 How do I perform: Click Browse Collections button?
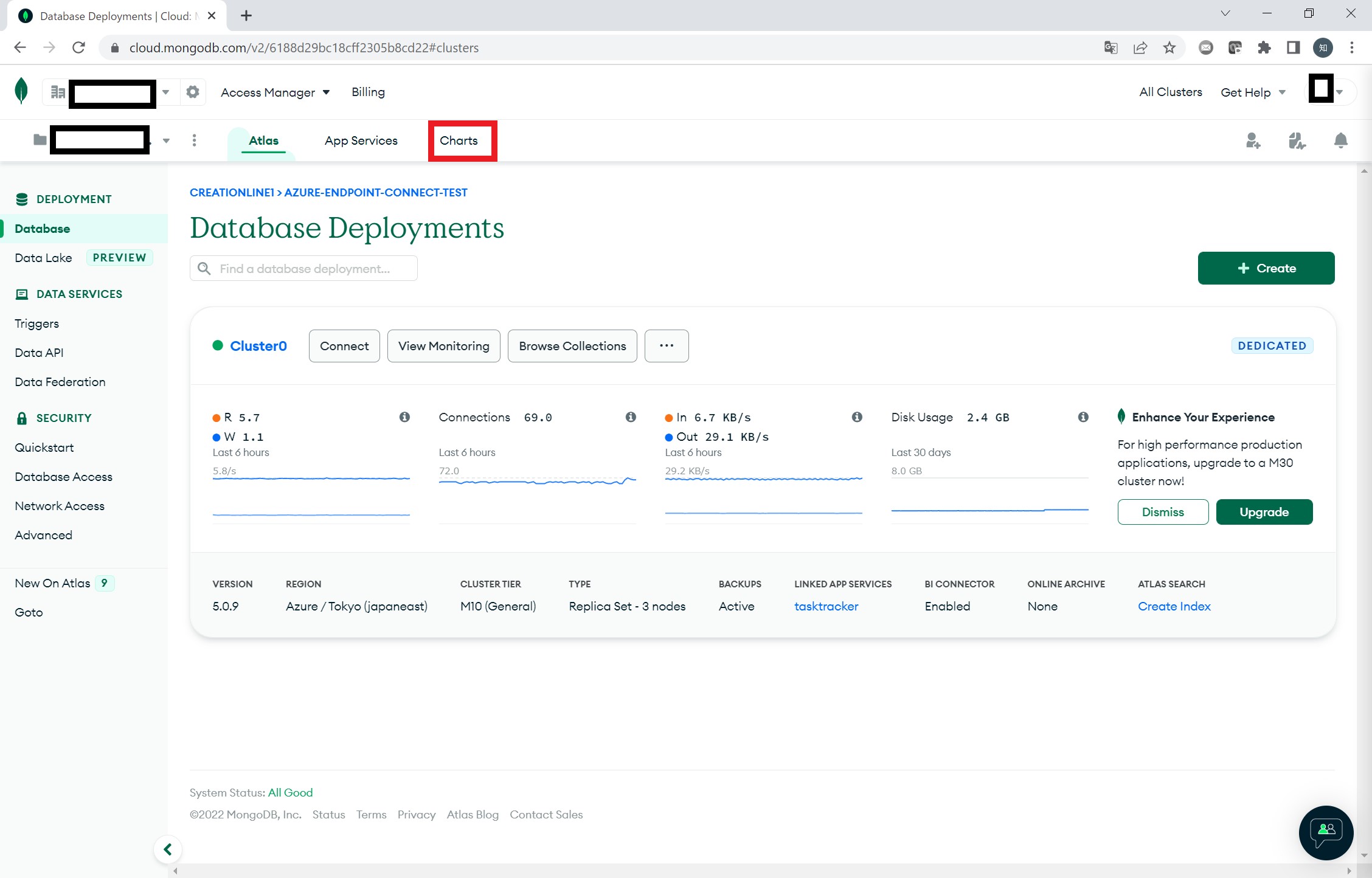tap(572, 346)
